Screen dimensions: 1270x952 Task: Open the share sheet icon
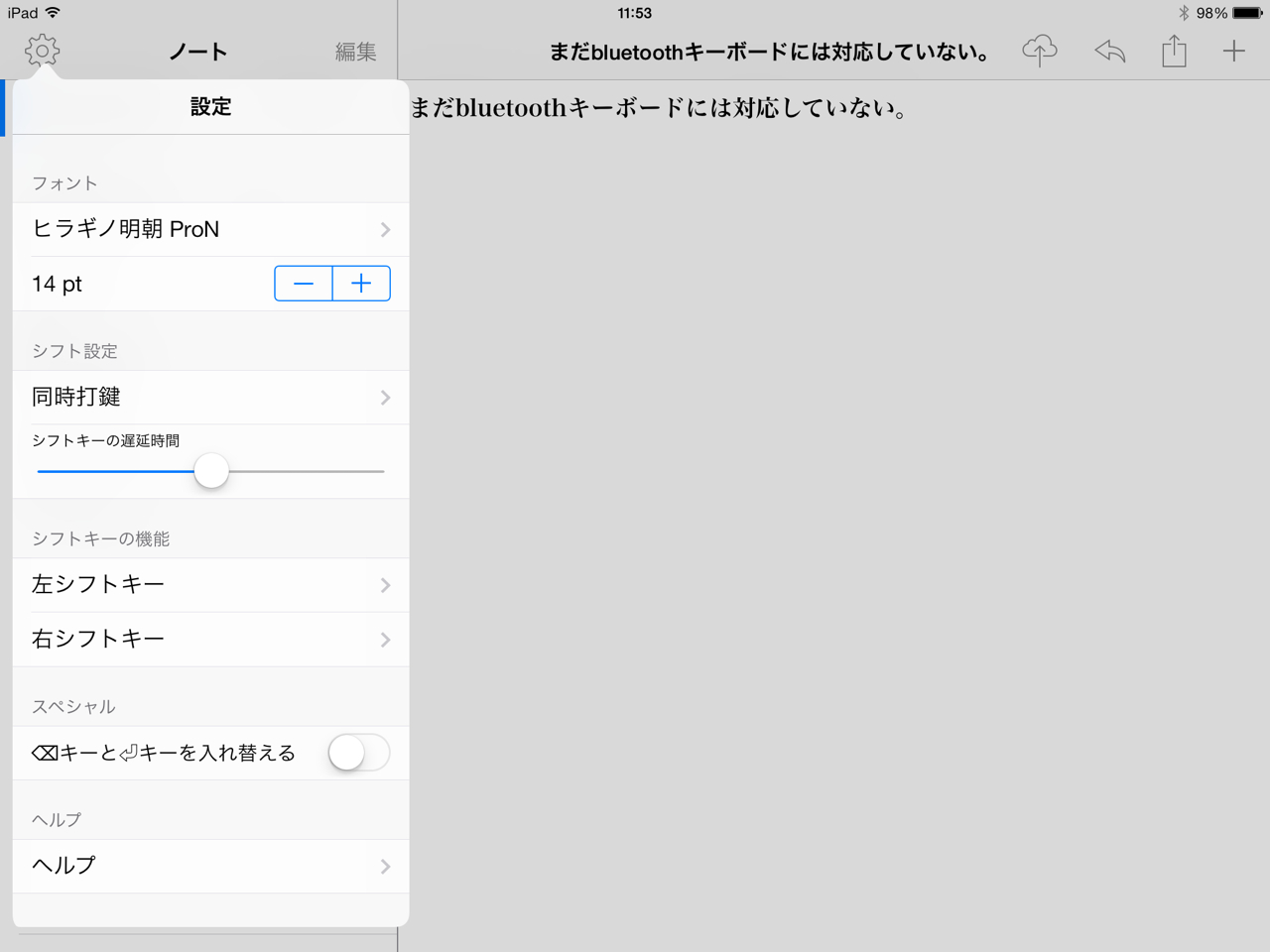pos(1174,51)
